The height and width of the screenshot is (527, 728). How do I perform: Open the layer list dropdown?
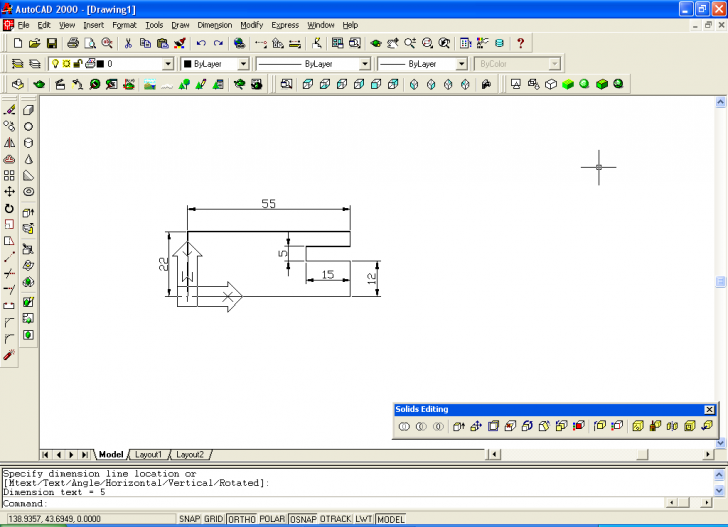pos(168,64)
